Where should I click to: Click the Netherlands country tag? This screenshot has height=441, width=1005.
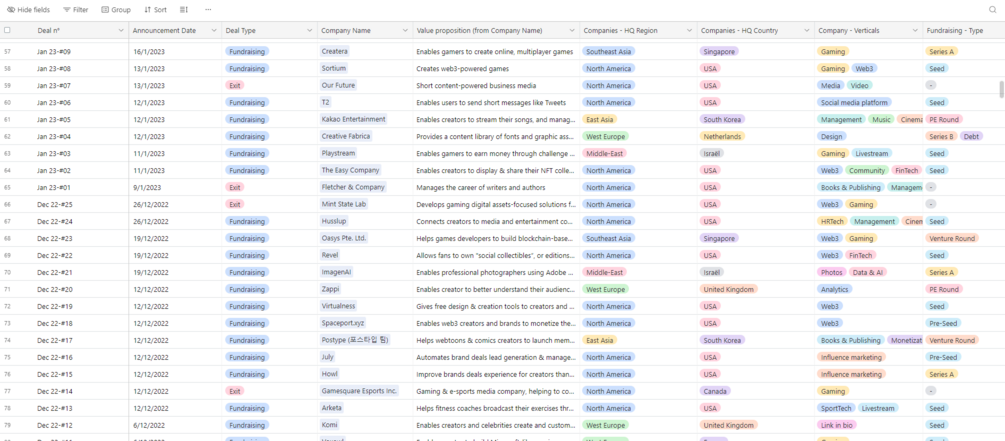point(722,137)
